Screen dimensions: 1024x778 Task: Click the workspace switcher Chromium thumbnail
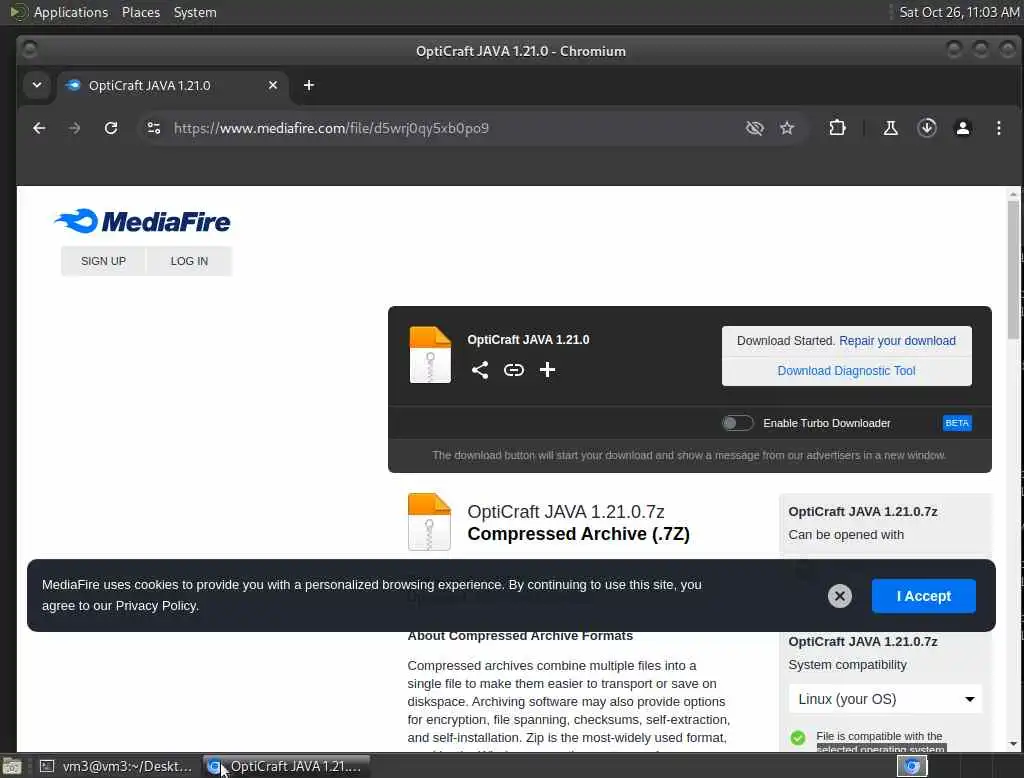pos(912,766)
